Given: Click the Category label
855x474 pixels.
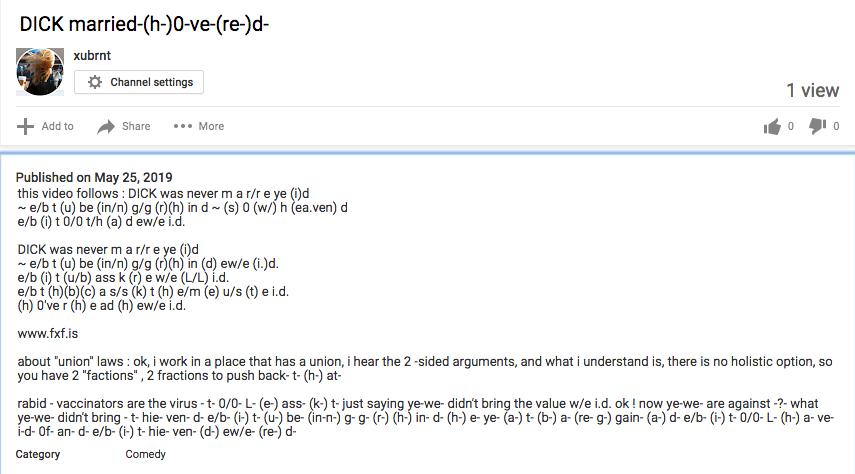Looking at the screenshot, I should pos(38,454).
